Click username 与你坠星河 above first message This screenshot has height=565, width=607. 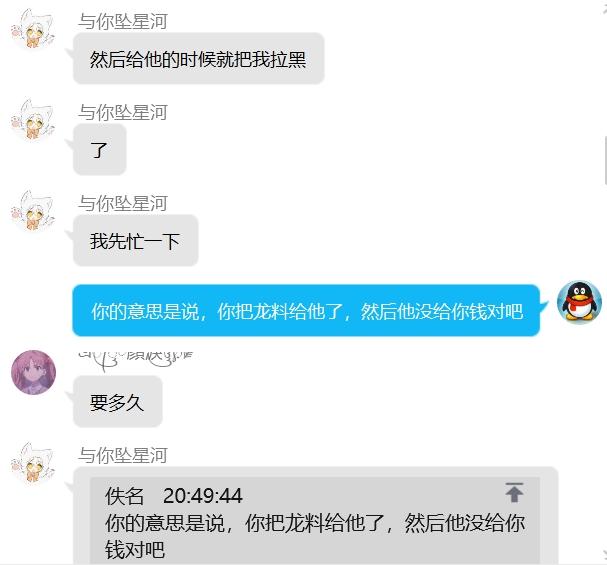coord(123,21)
